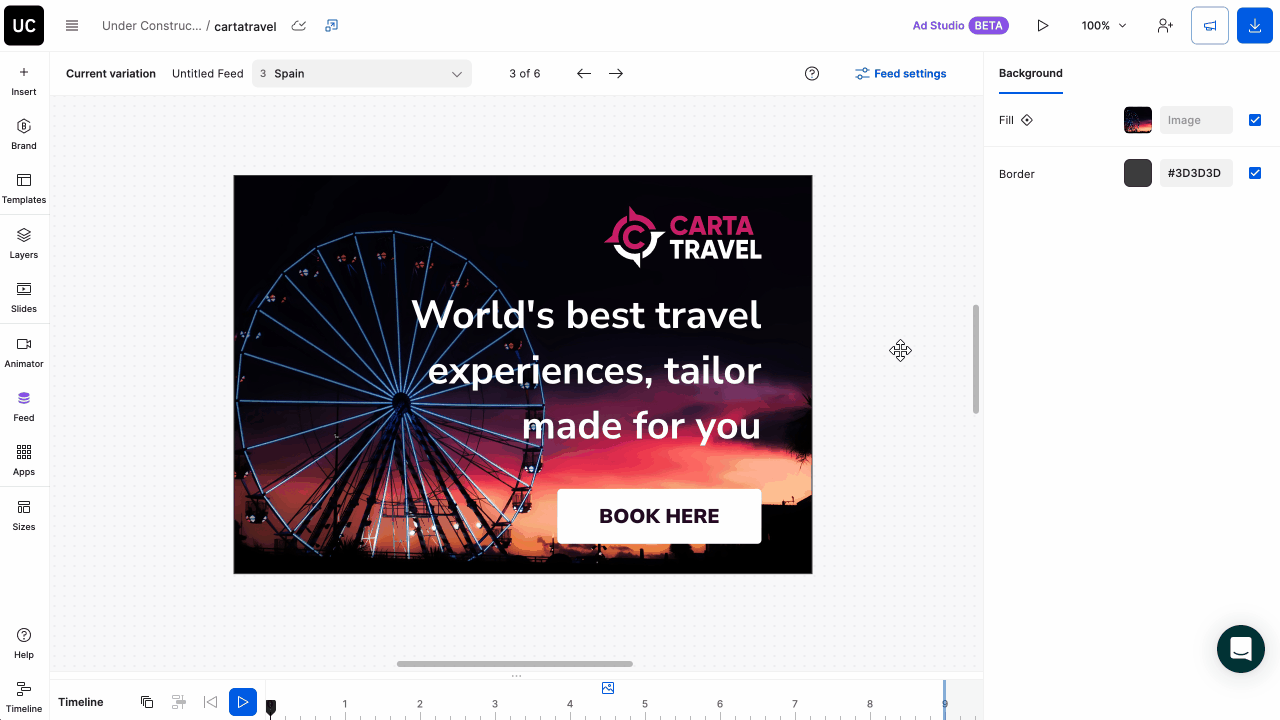This screenshot has width=1280, height=720.
Task: Click the Border color swatch
Action: (x=1138, y=173)
